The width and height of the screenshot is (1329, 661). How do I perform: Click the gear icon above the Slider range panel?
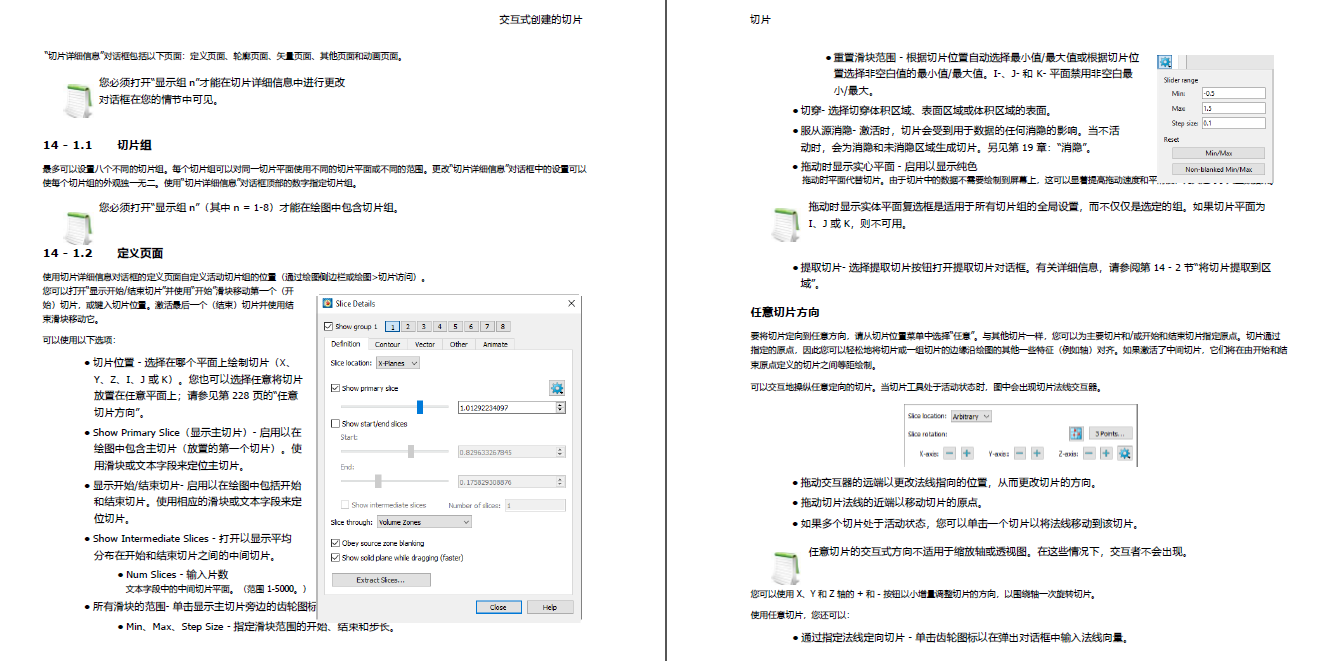click(1162, 62)
